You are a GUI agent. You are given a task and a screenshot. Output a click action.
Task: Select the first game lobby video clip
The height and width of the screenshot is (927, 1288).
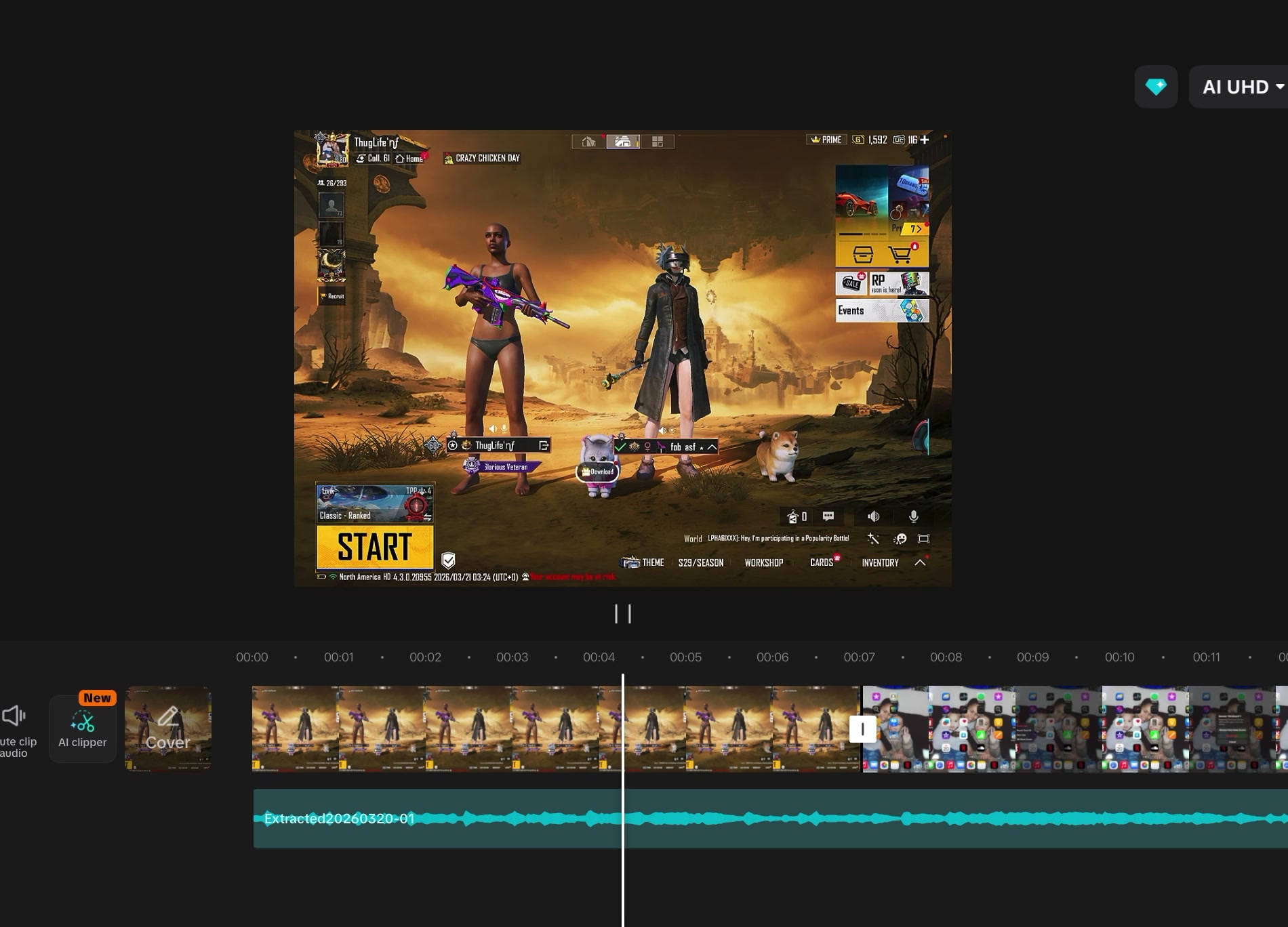556,728
